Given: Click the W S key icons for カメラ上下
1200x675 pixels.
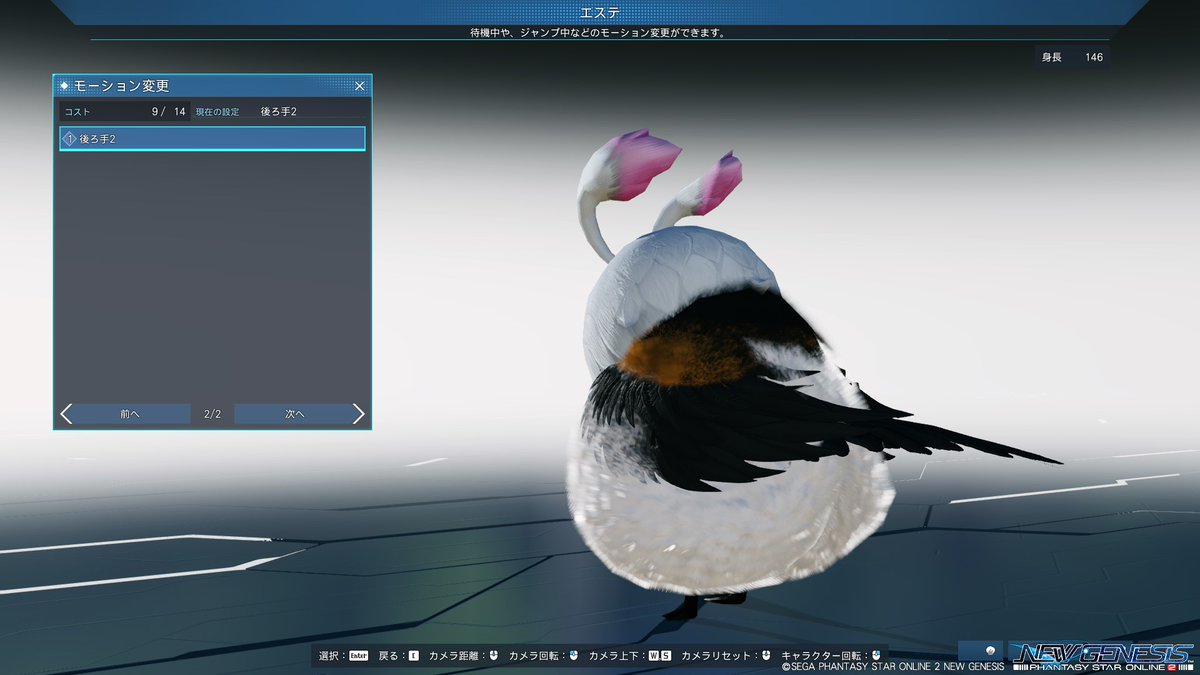Looking at the screenshot, I should (x=660, y=656).
